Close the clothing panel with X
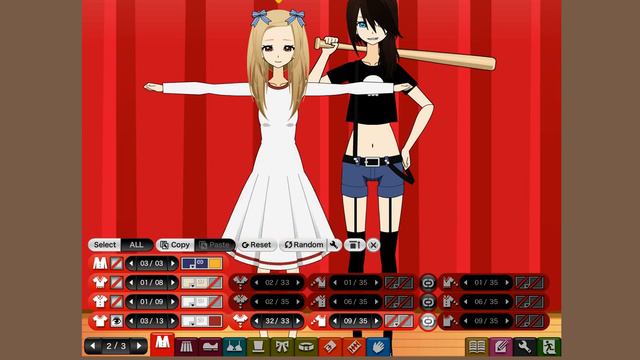This screenshot has height=360, width=640. [x=373, y=245]
